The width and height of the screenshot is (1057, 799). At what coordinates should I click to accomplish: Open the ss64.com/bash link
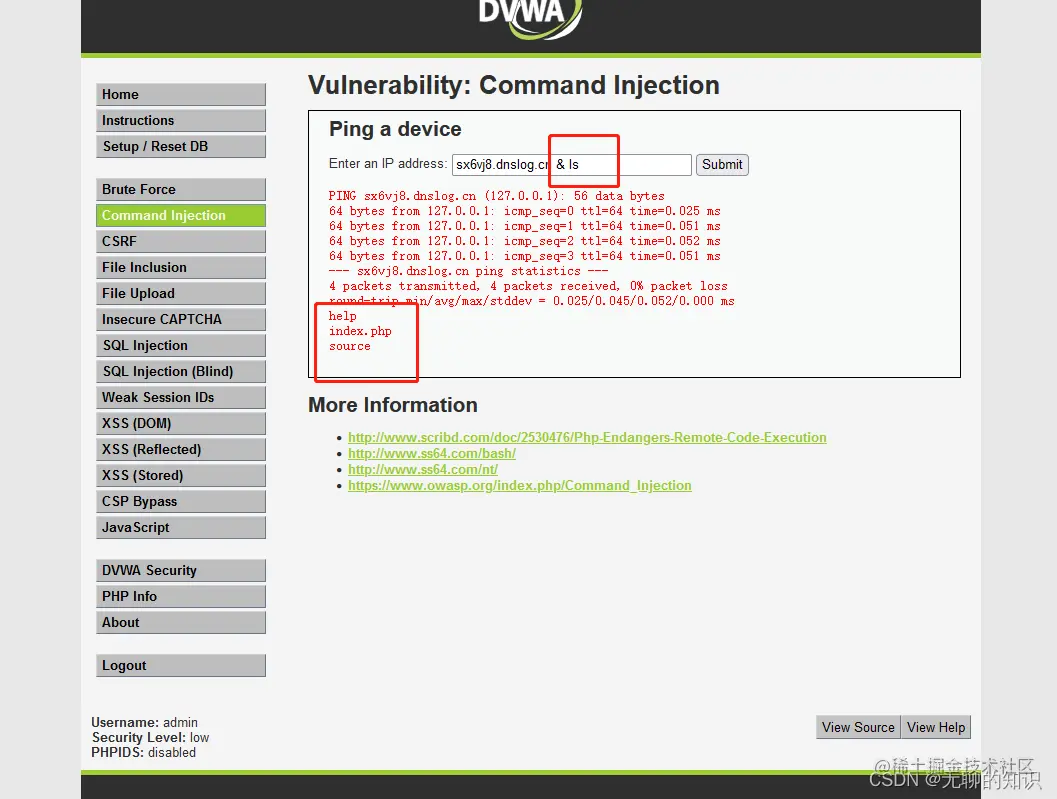tap(431, 453)
